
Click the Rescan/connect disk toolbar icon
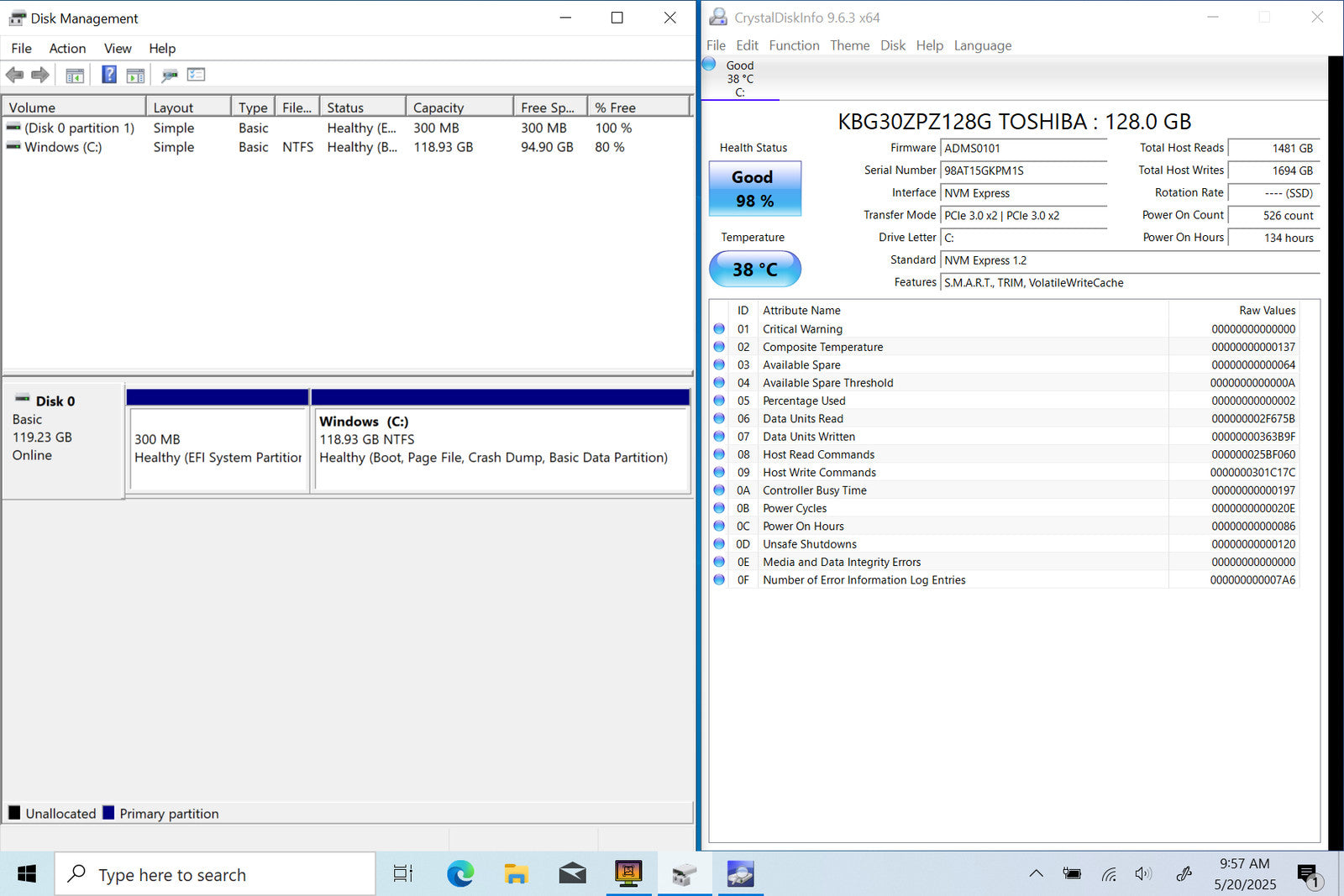(170, 76)
